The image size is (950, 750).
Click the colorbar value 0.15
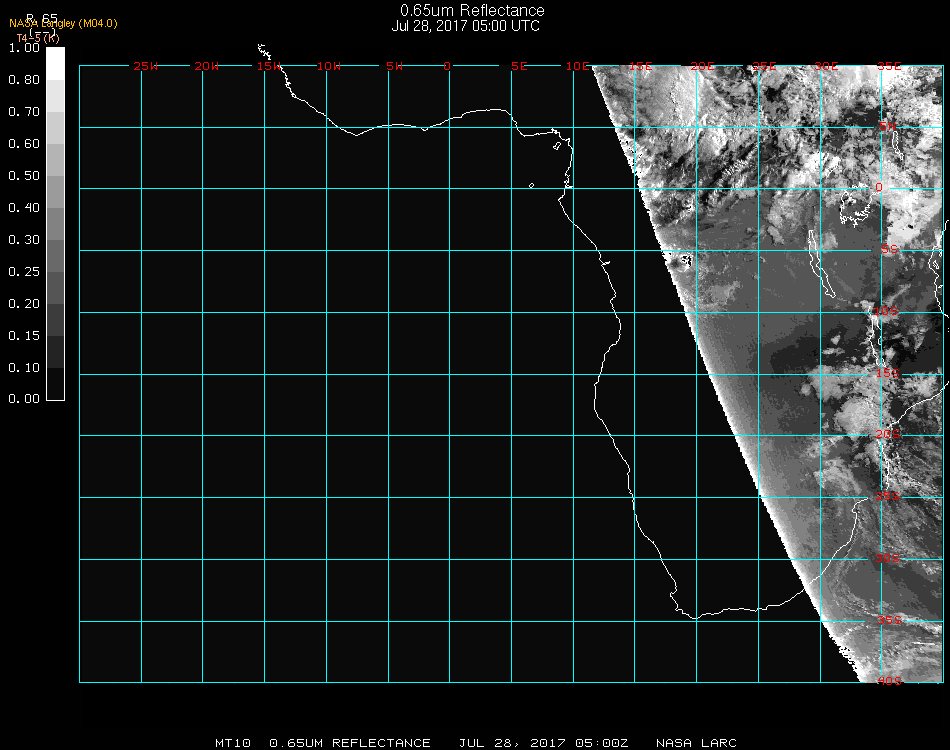pyautogui.click(x=24, y=336)
